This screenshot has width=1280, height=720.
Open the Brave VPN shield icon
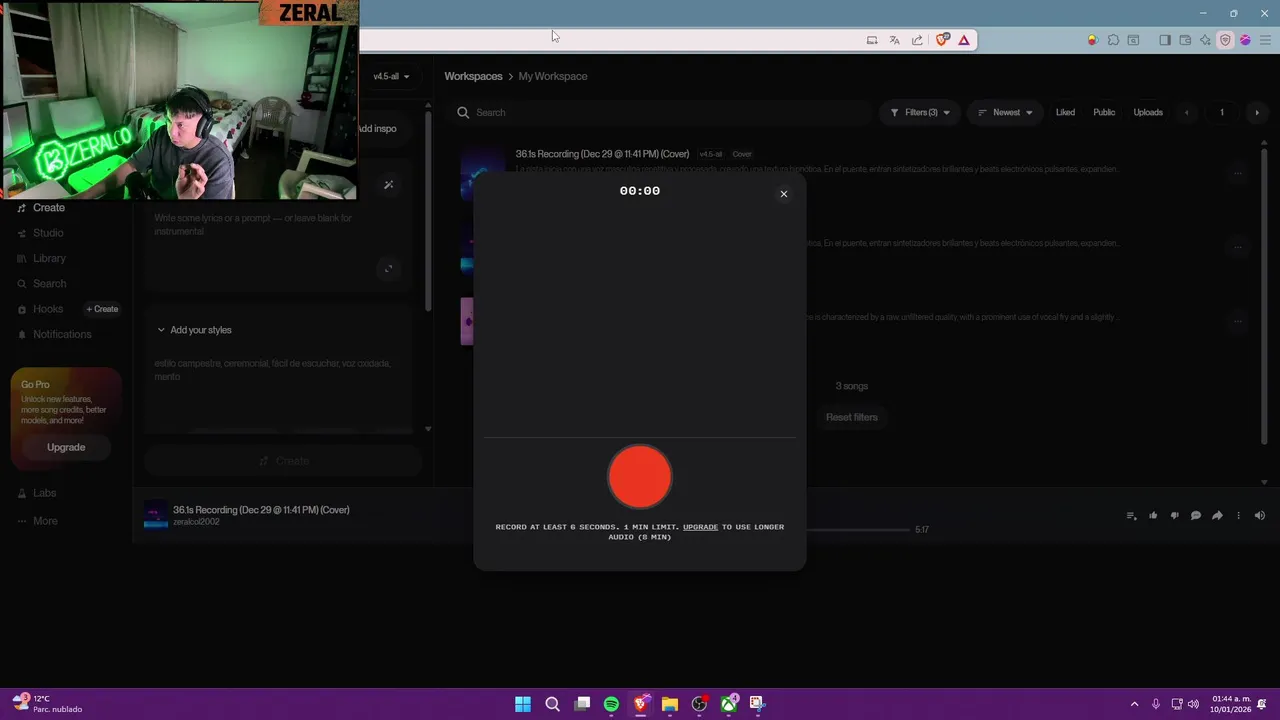(1225, 40)
